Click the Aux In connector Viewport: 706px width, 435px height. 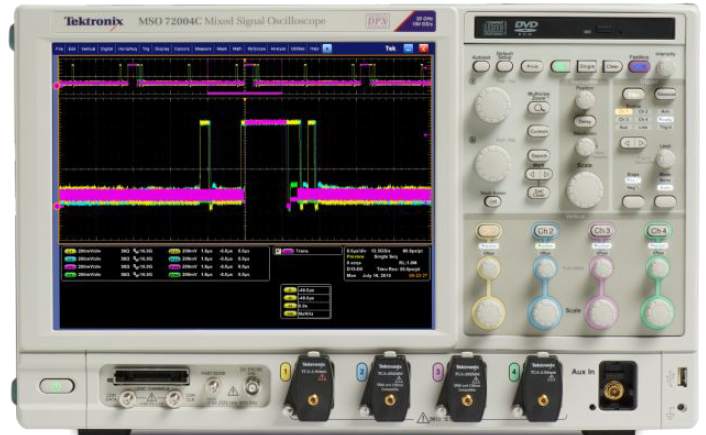[x=615, y=389]
